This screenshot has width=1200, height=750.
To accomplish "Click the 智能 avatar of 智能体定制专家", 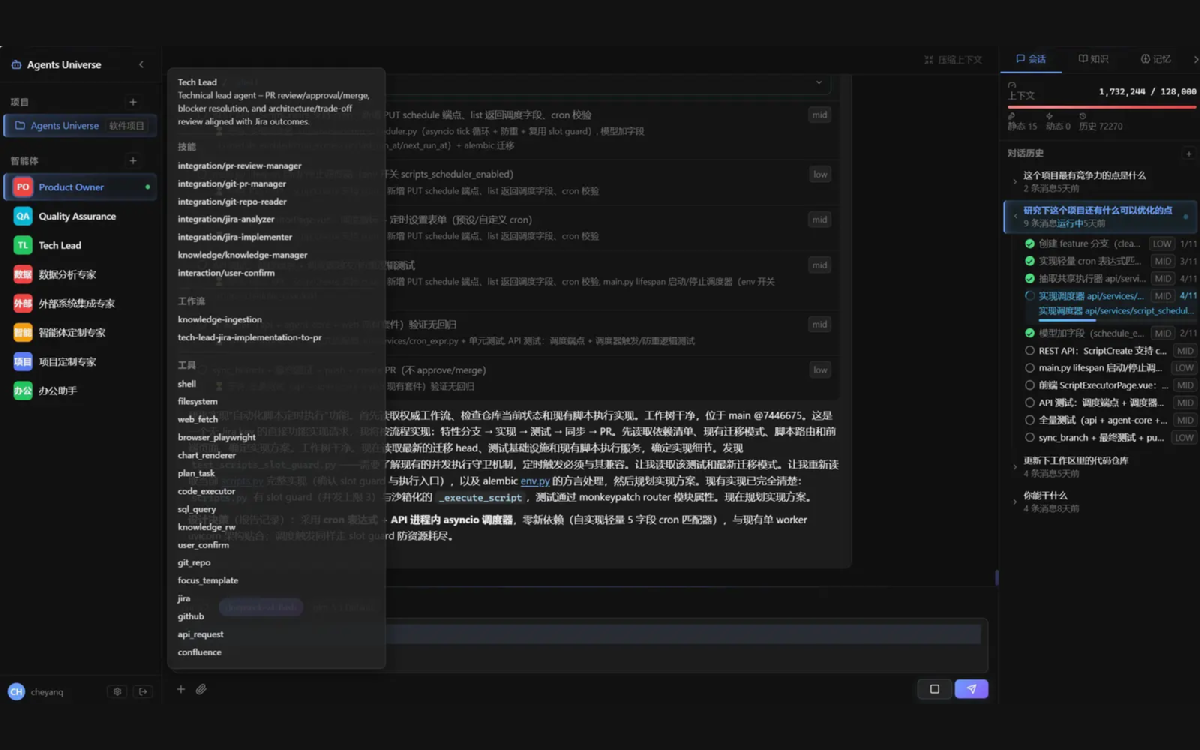I will tap(22, 332).
